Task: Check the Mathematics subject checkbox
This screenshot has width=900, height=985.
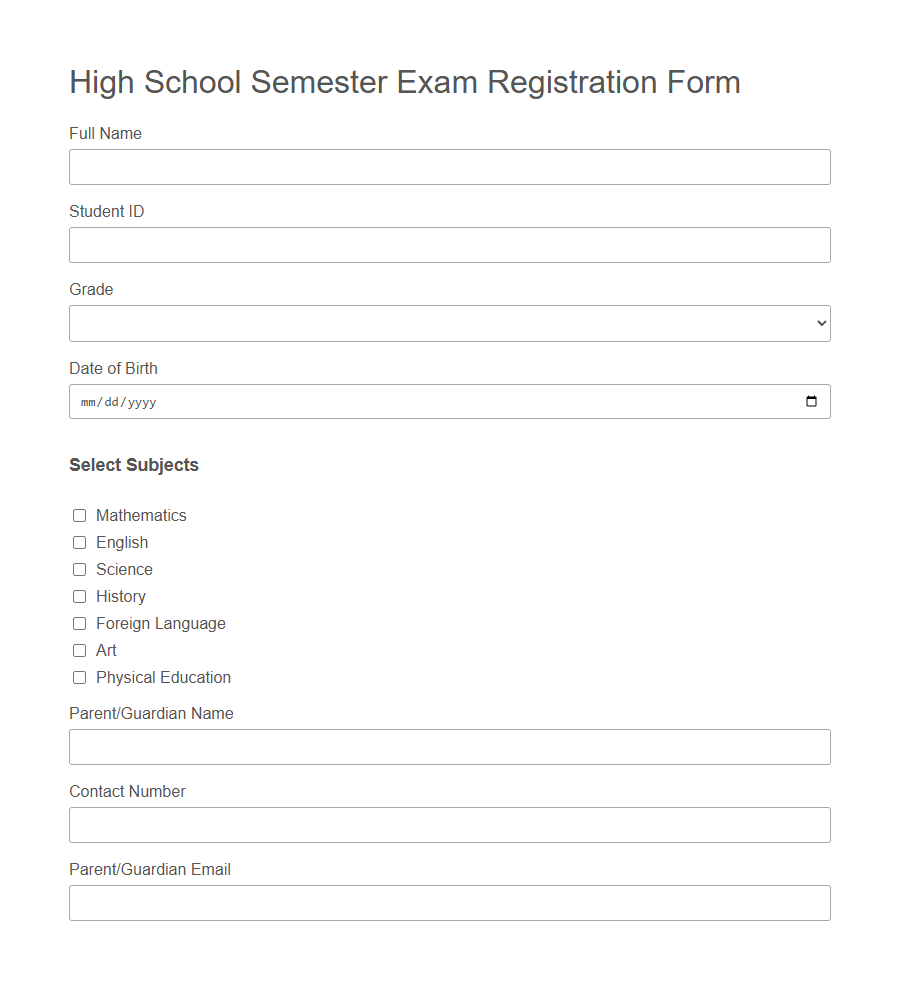Action: [79, 515]
